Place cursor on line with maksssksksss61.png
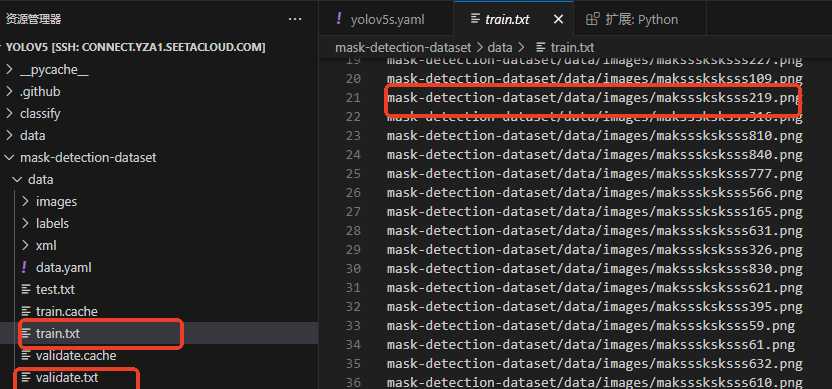Image resolution: width=832 pixels, height=389 pixels. [x=591, y=345]
